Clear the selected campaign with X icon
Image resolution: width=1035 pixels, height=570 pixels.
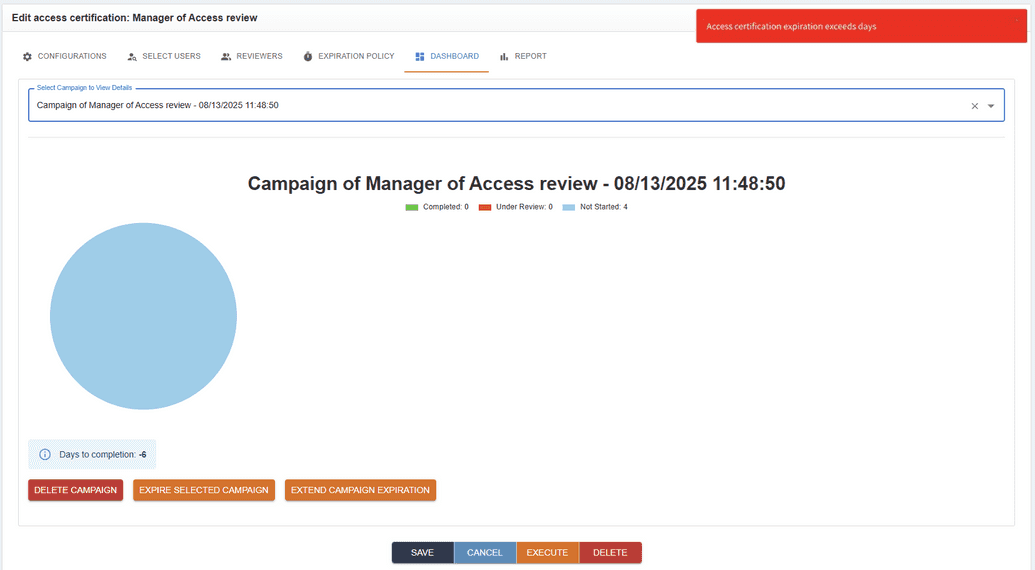point(975,106)
